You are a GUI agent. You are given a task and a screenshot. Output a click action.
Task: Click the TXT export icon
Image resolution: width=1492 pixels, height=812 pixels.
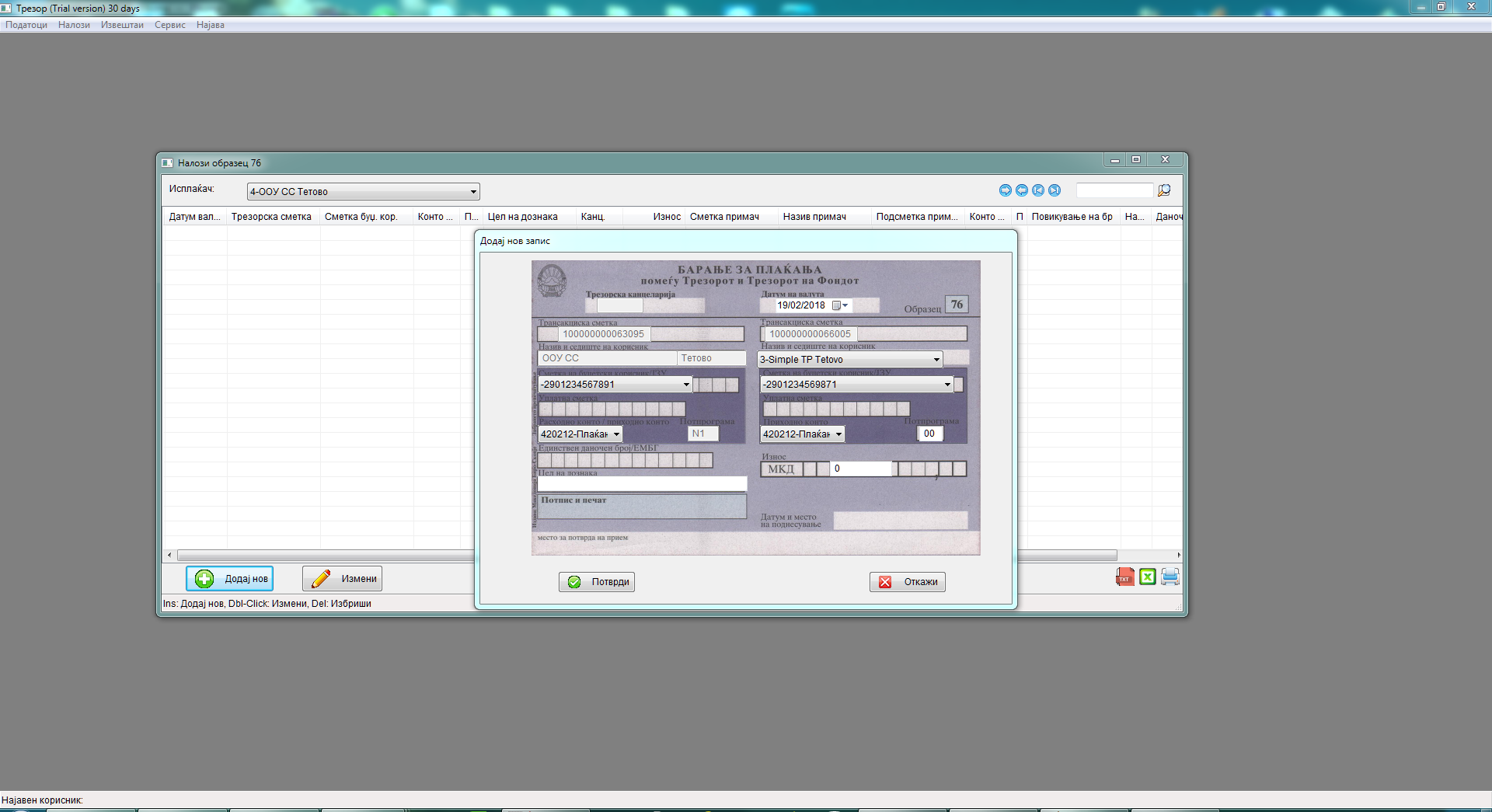pyautogui.click(x=1124, y=577)
